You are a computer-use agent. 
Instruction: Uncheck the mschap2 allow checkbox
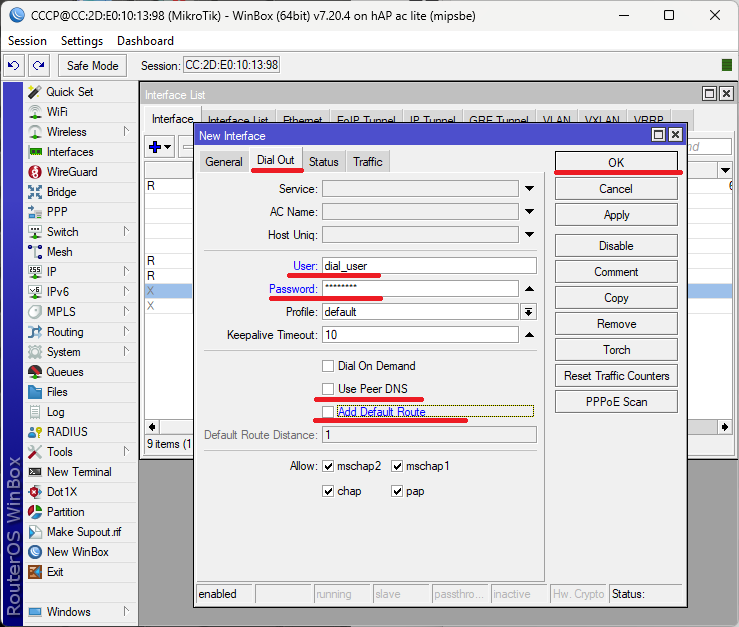(x=328, y=466)
